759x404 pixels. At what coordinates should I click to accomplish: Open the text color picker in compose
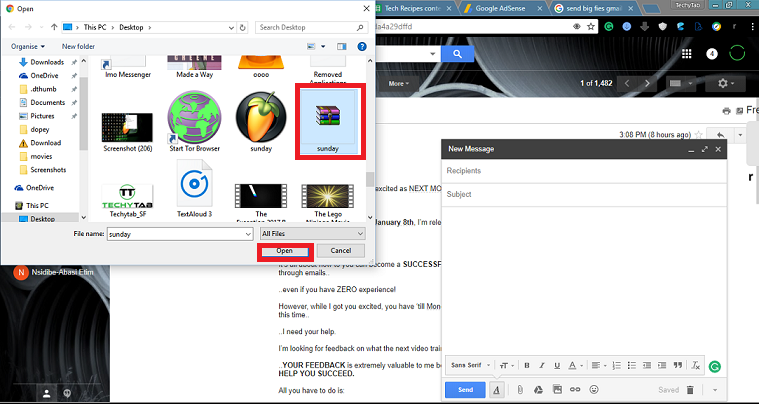tap(575, 365)
